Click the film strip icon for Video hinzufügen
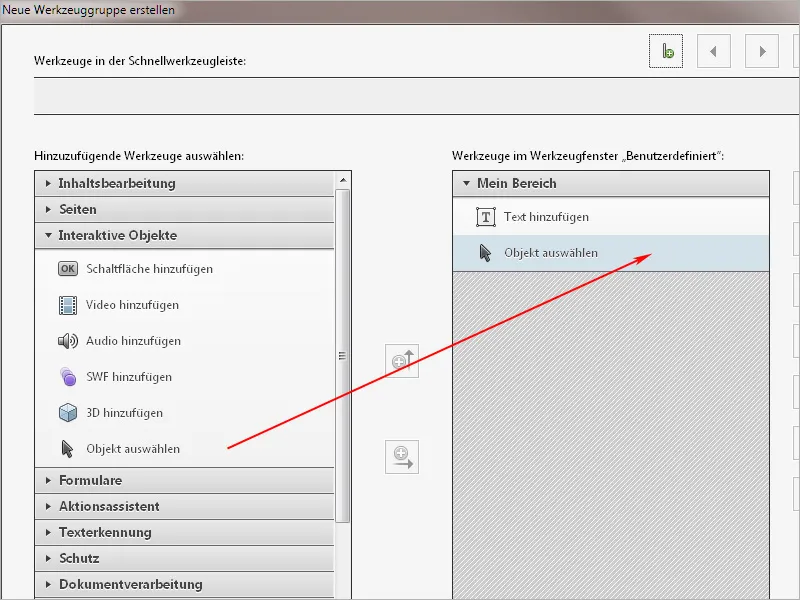The width and height of the screenshot is (800, 600). click(x=68, y=305)
